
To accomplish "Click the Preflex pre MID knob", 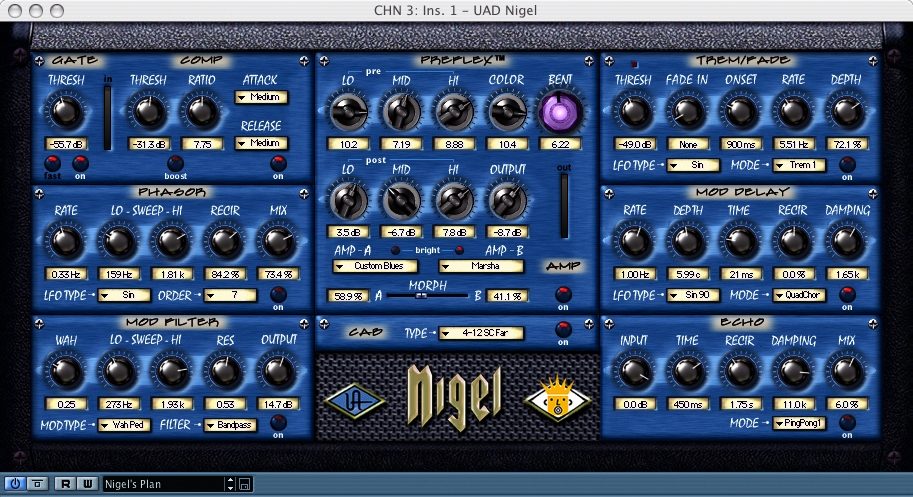I will point(401,112).
